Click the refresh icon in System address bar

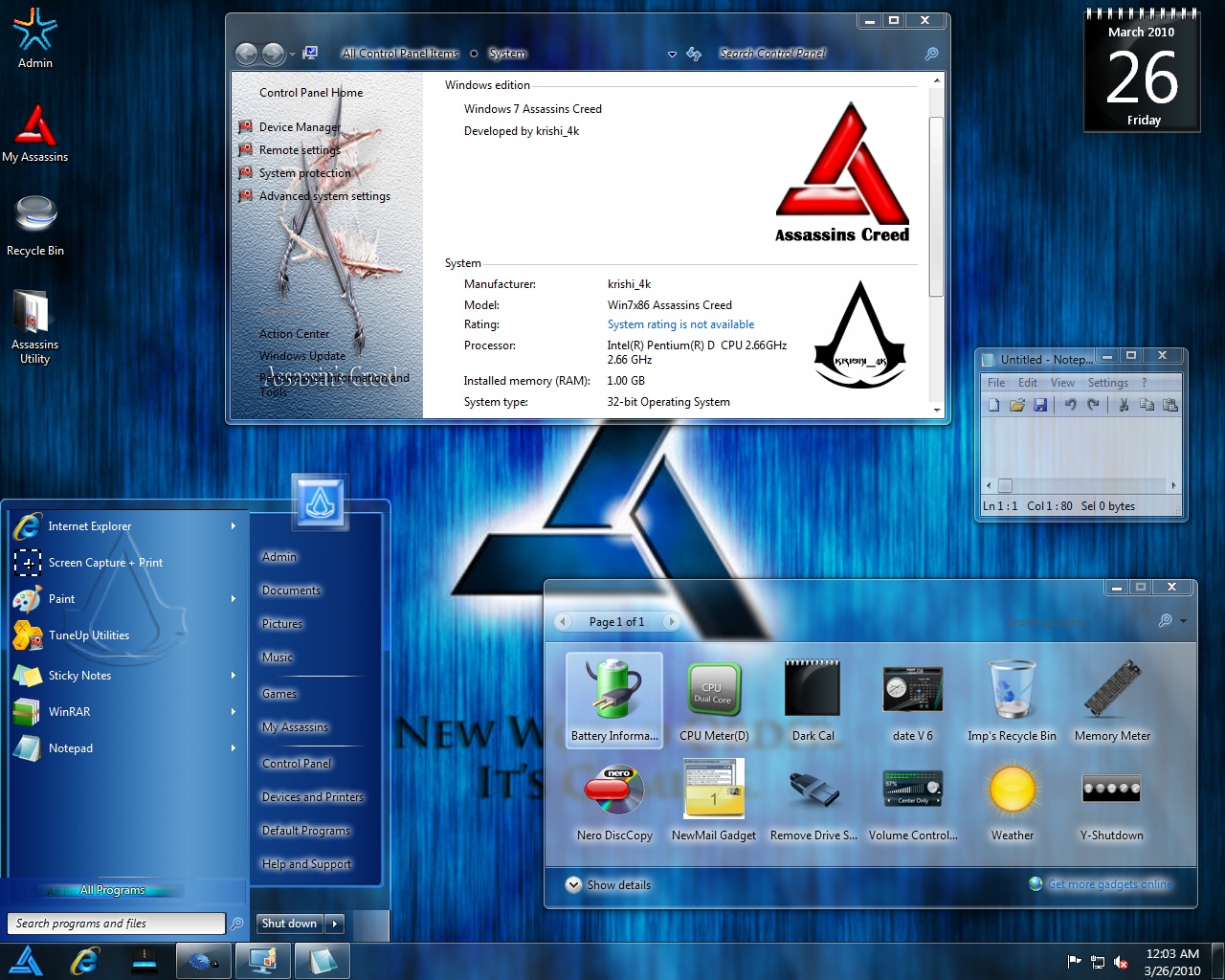pos(694,54)
